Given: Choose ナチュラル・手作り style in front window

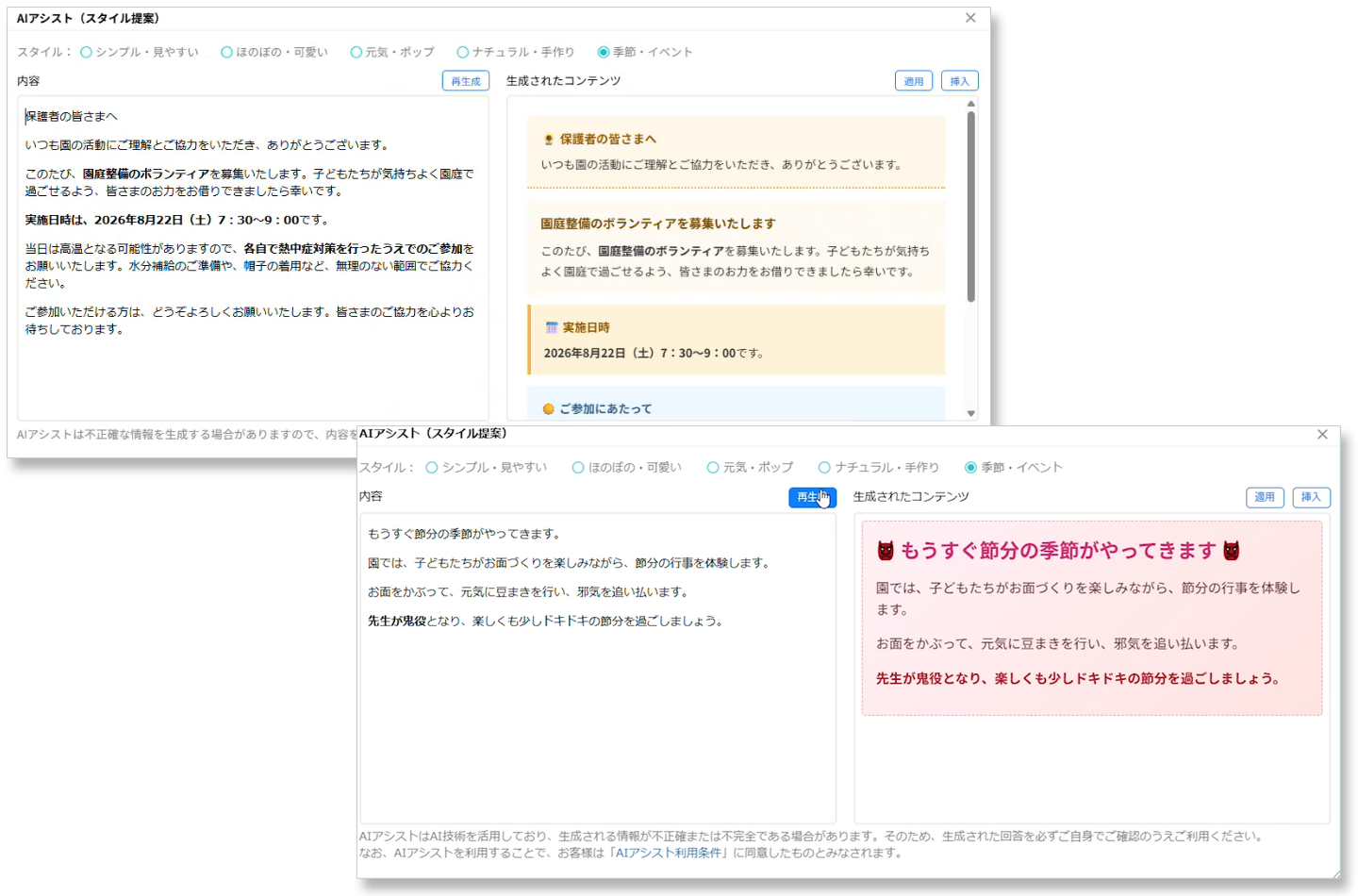Looking at the screenshot, I should coord(824,467).
